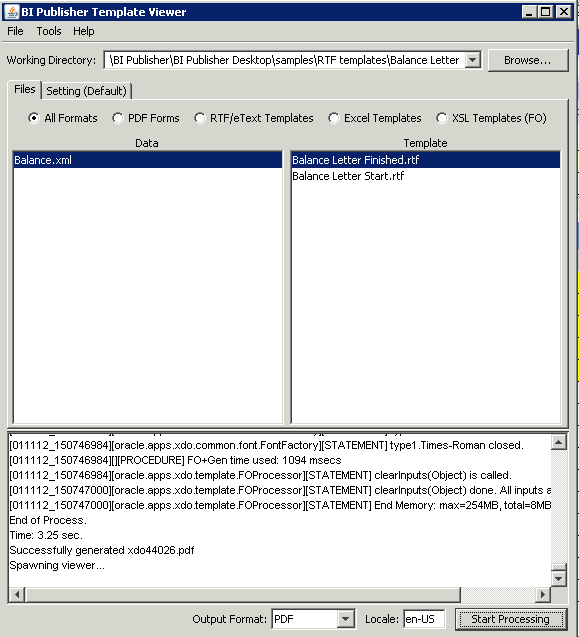Maximize the Template Viewer window
Viewport: 579px width, 637px height.
pos(545,12)
